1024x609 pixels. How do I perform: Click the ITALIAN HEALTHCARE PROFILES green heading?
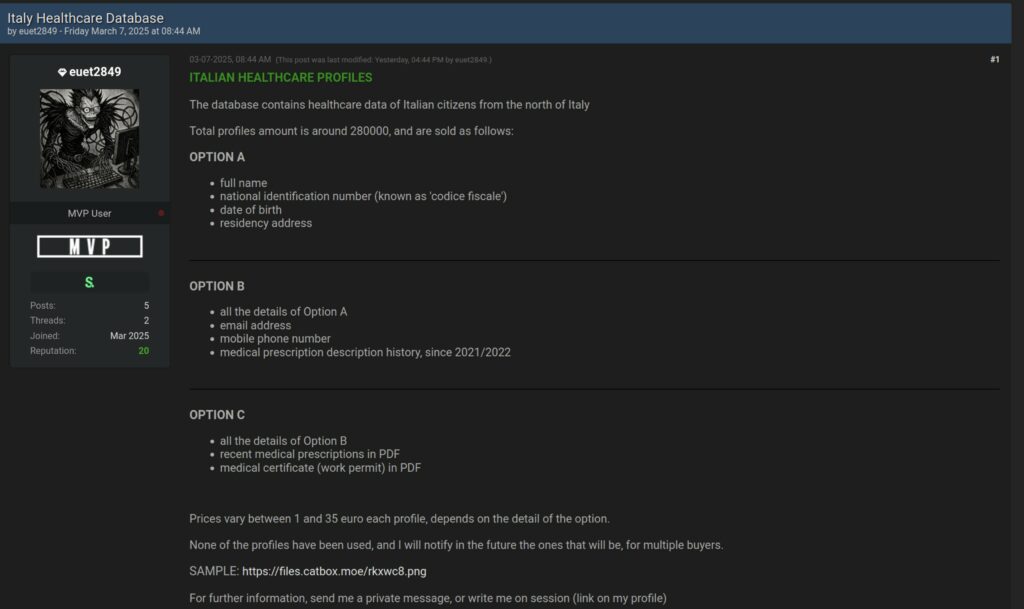point(281,78)
